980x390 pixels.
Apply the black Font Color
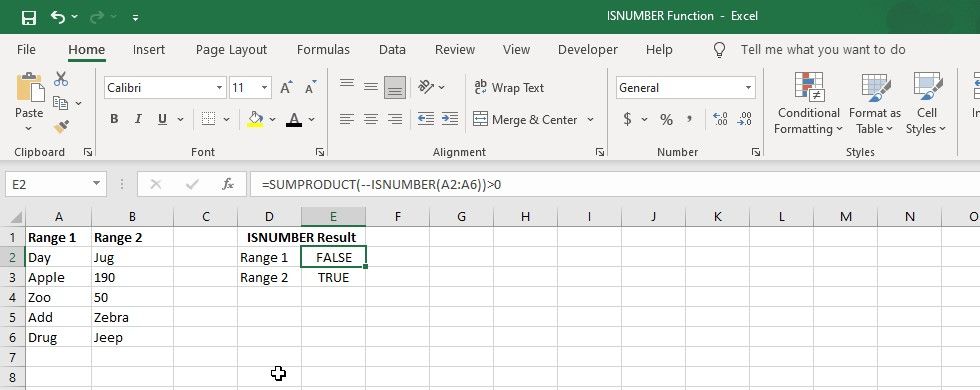(x=294, y=119)
